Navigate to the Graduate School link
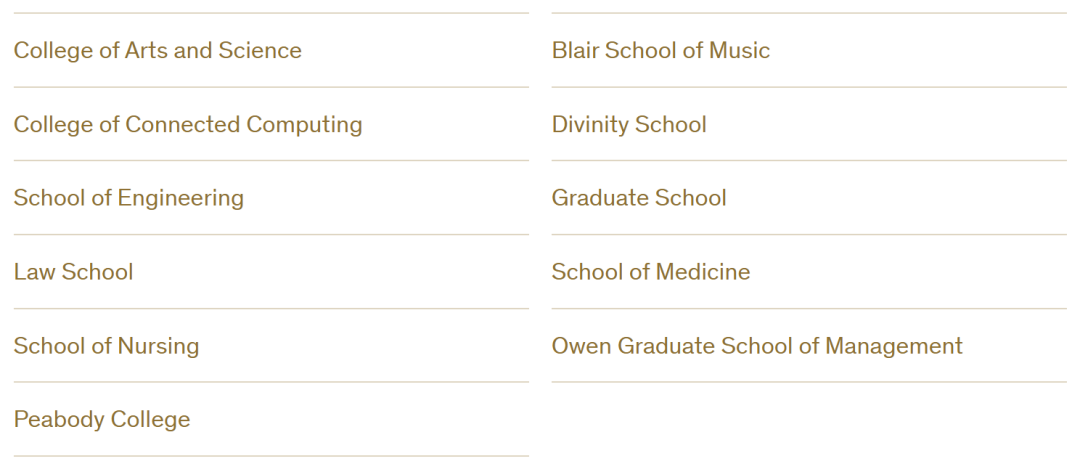 [x=639, y=198]
